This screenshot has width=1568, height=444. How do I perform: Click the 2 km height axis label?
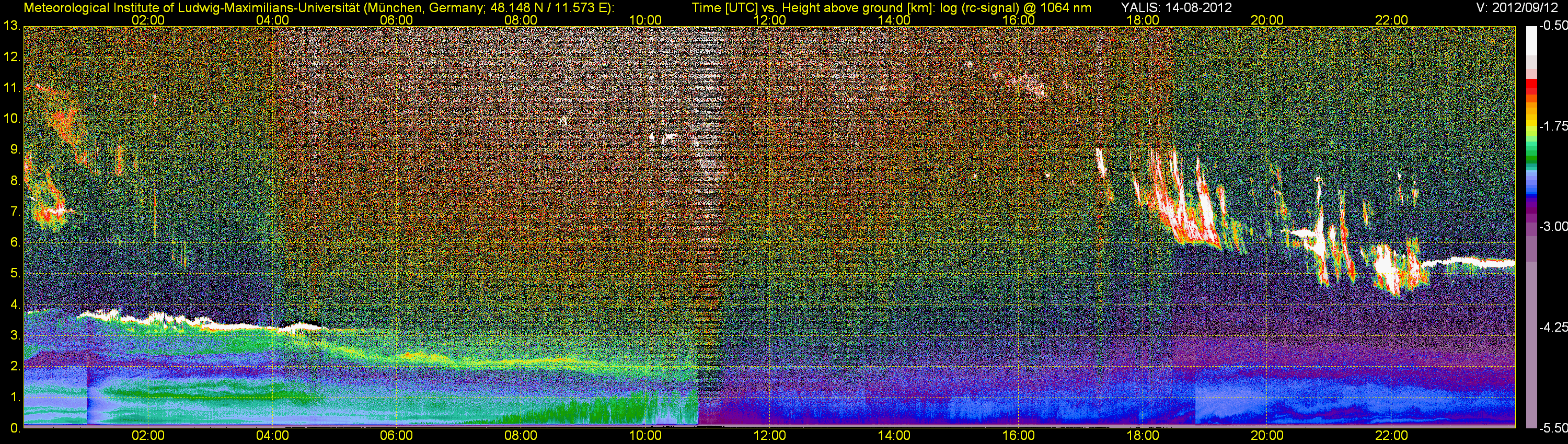tap(15, 366)
